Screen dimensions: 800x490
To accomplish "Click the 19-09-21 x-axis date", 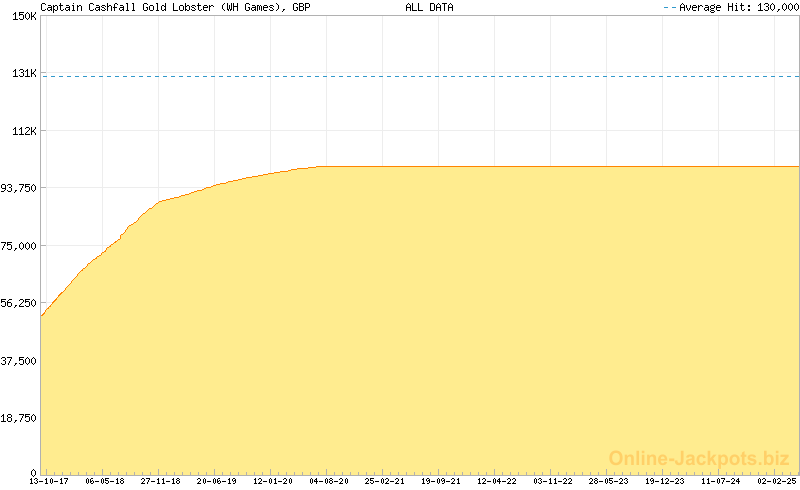I will [x=440, y=481].
